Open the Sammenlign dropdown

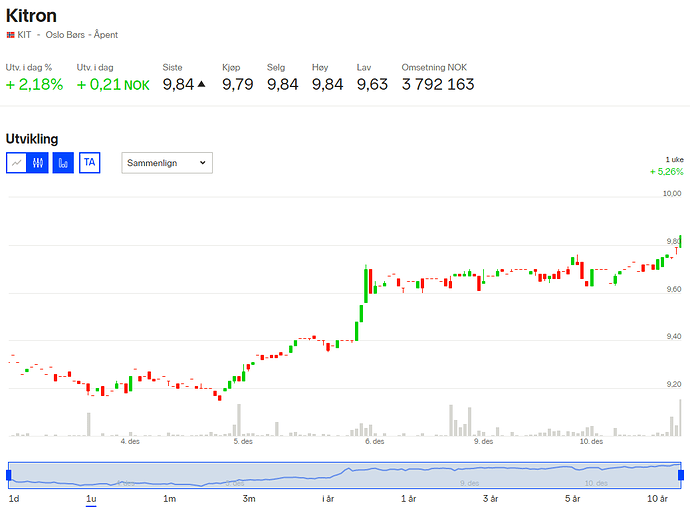[x=167, y=163]
